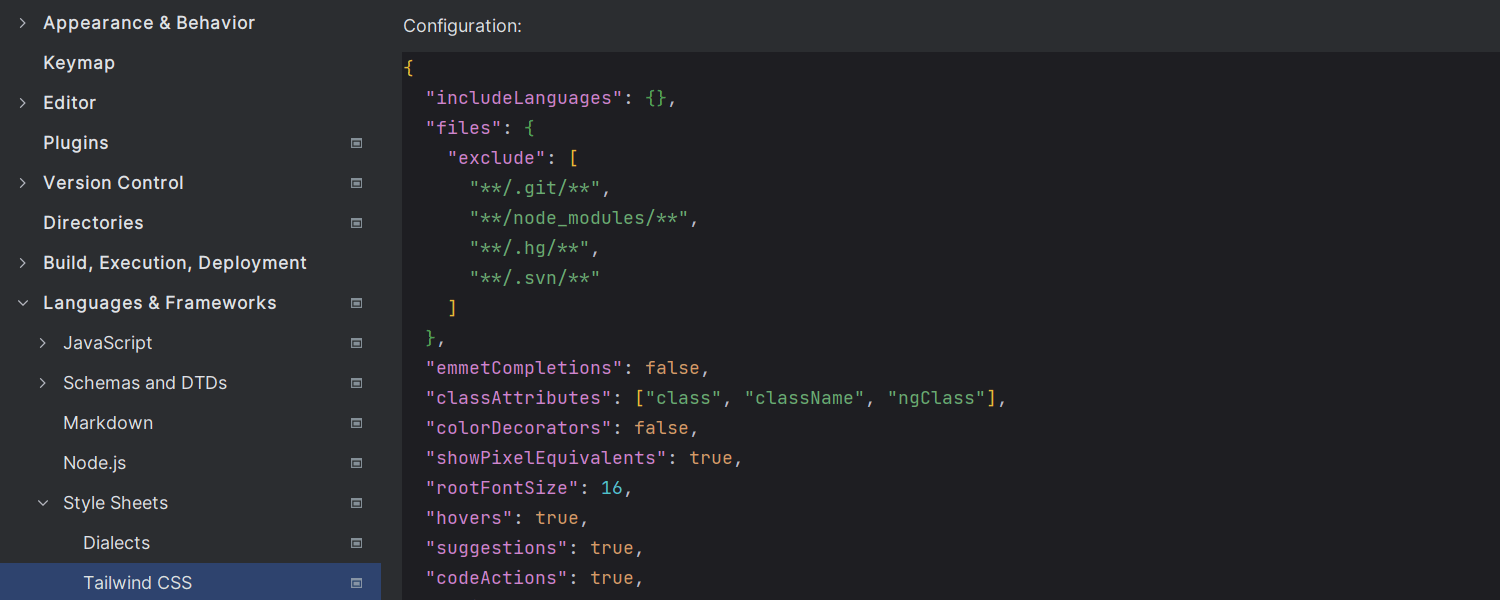The height and width of the screenshot is (600, 1500).
Task: Click the icon beside Directories
Action: [x=356, y=223]
